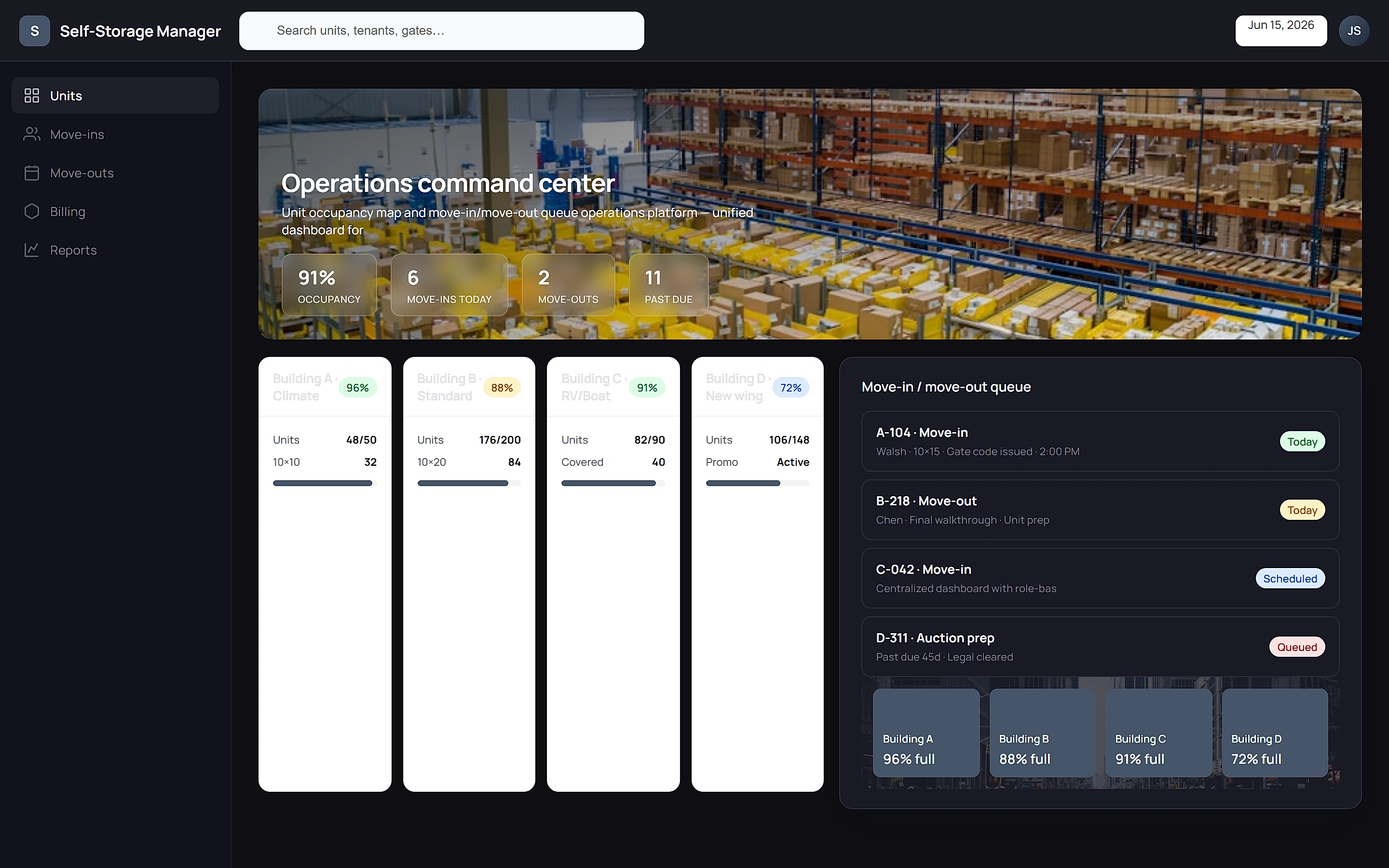1389x868 pixels.
Task: Click the Covered 40 value
Action: 658,462
